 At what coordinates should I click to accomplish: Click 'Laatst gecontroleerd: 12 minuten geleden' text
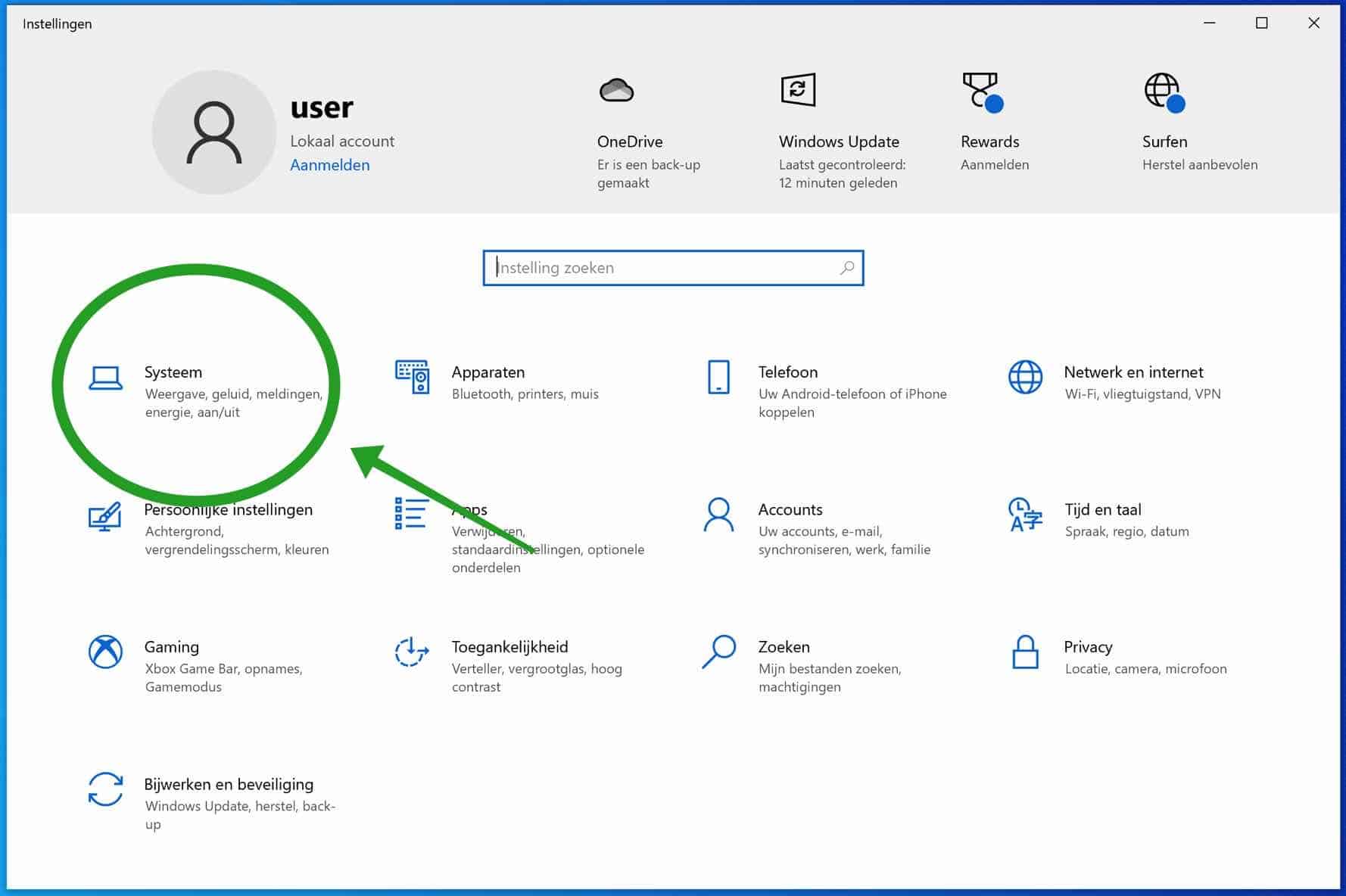pyautogui.click(x=843, y=174)
